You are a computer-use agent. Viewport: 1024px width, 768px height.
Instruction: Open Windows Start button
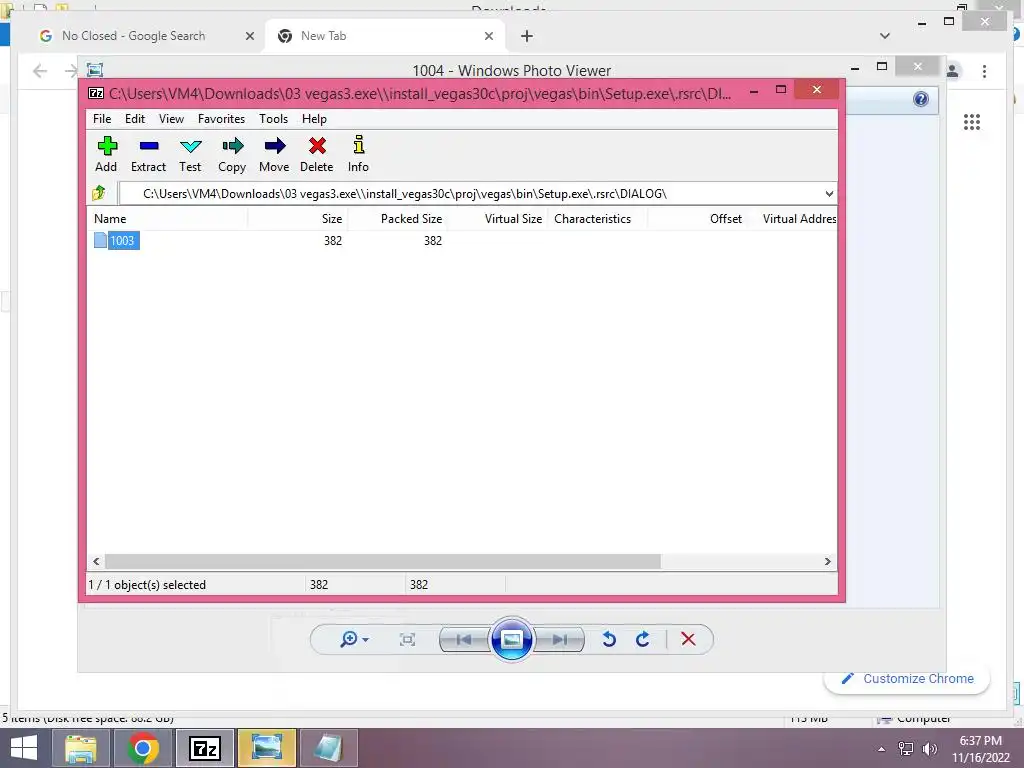coord(24,748)
